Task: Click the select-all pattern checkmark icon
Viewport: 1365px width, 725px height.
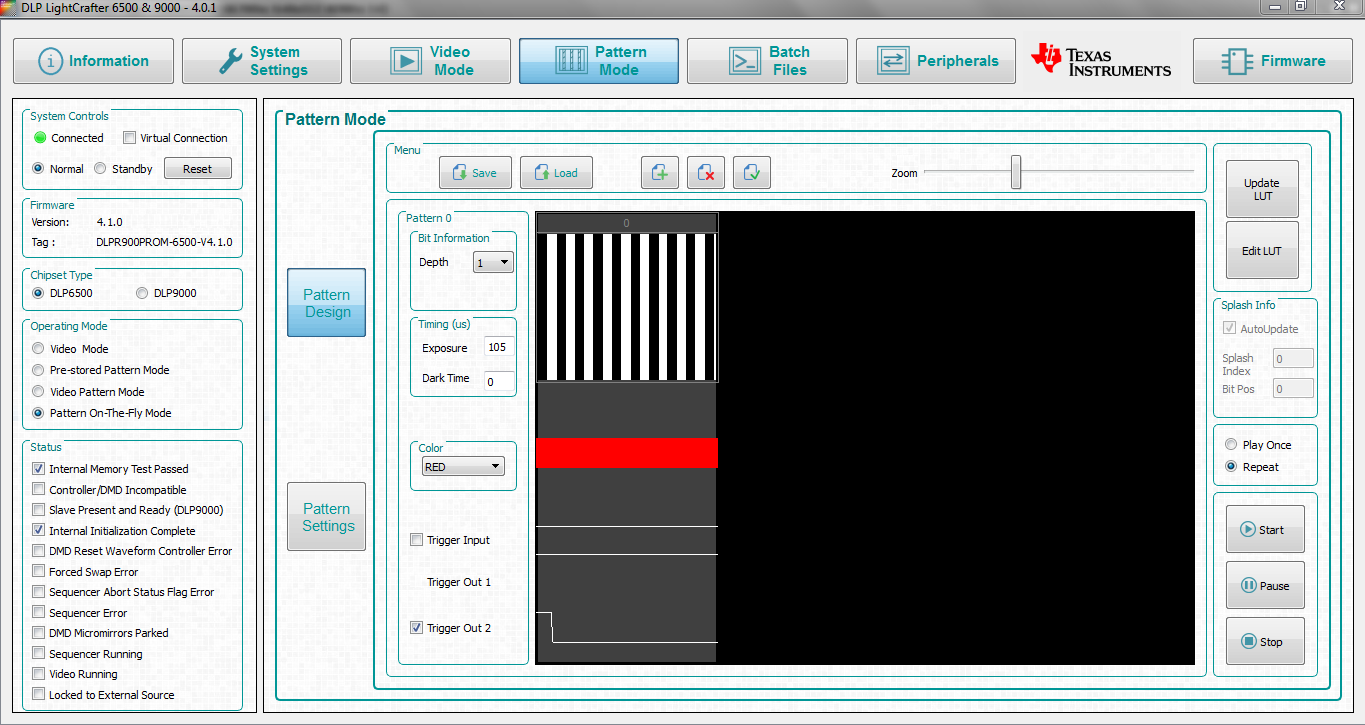Action: [x=752, y=172]
